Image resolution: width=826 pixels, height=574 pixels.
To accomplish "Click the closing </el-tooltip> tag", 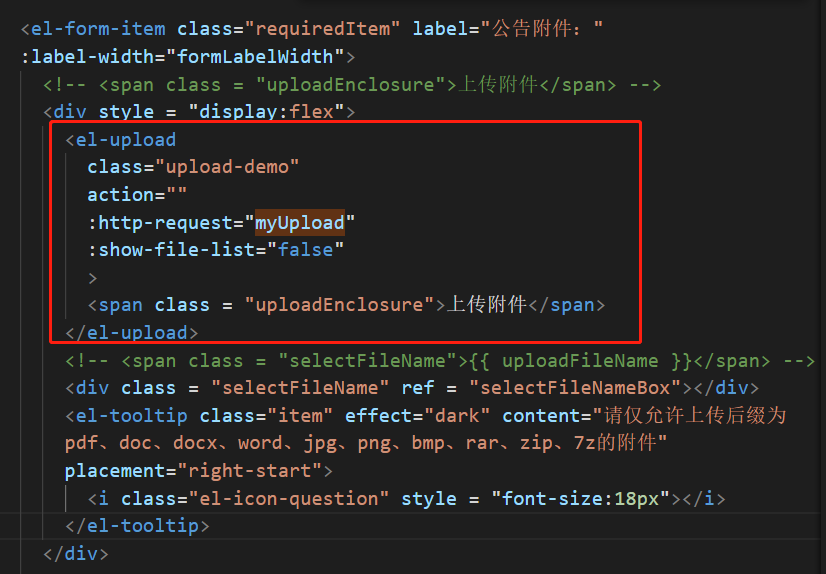I will pos(137,526).
